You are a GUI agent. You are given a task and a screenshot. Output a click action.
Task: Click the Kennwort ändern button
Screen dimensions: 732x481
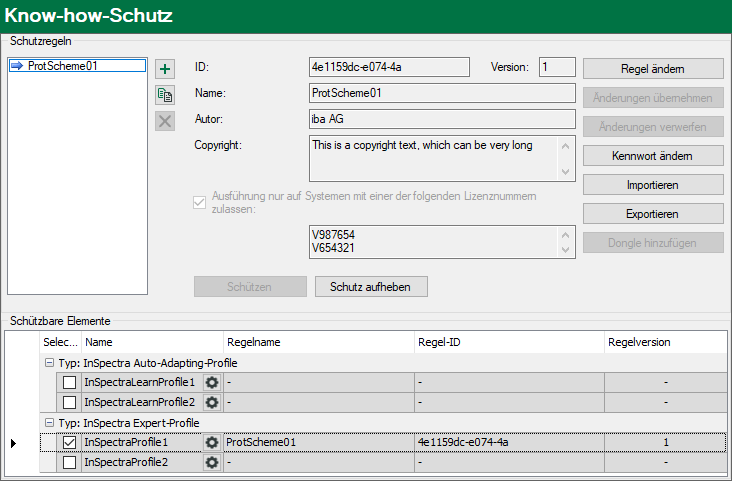(652, 156)
